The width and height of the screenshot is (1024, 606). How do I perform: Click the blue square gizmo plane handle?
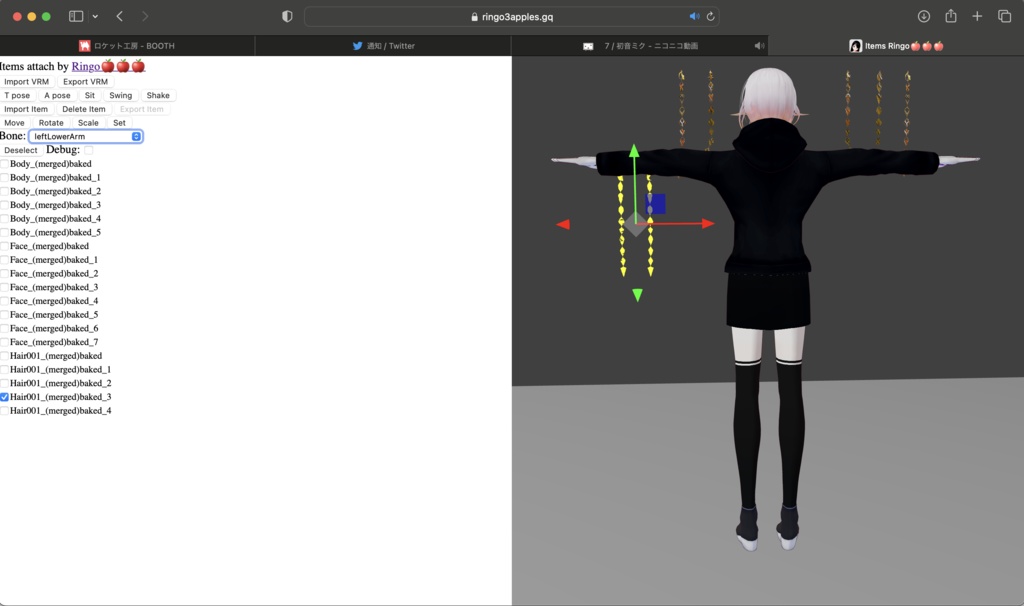tap(656, 204)
